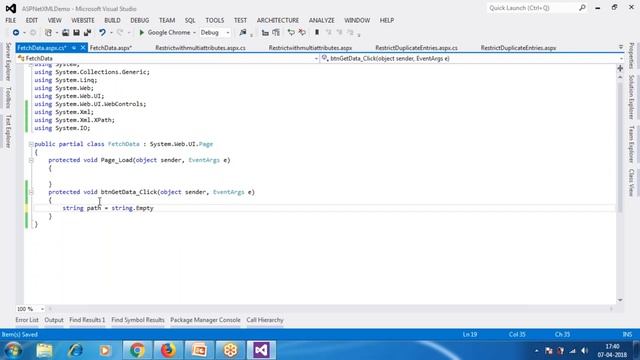Click the Uncomment selection toolbar icon

click(x=302, y=33)
